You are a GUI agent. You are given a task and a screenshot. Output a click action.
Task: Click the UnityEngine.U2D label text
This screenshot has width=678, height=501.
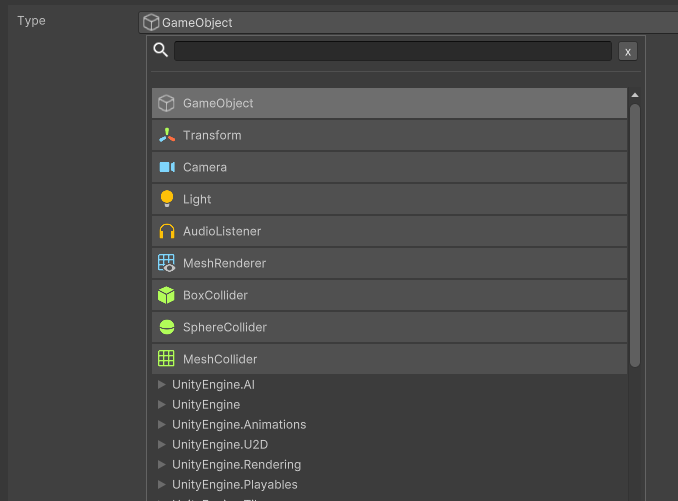point(220,444)
